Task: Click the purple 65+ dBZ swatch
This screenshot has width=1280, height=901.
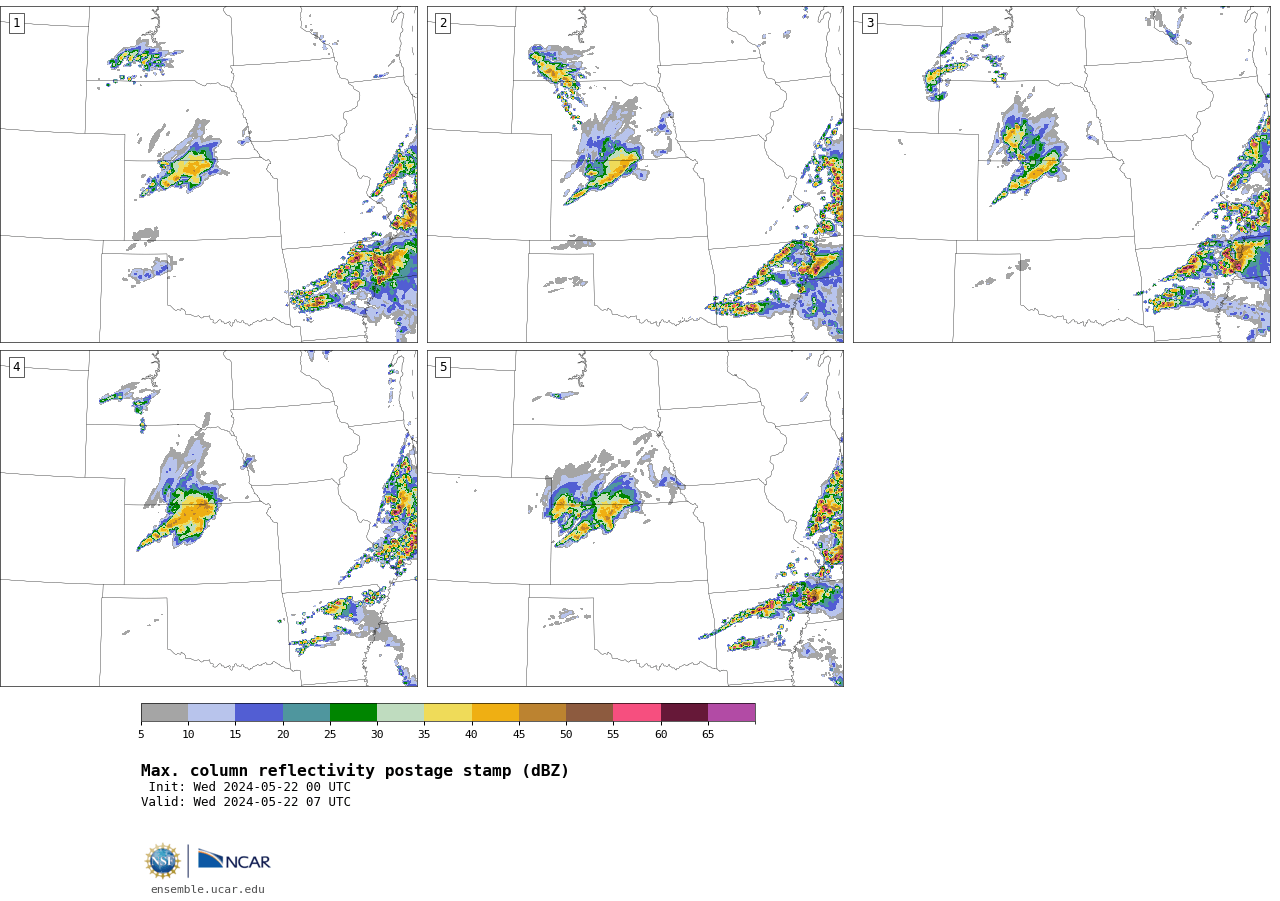Action: click(x=731, y=712)
